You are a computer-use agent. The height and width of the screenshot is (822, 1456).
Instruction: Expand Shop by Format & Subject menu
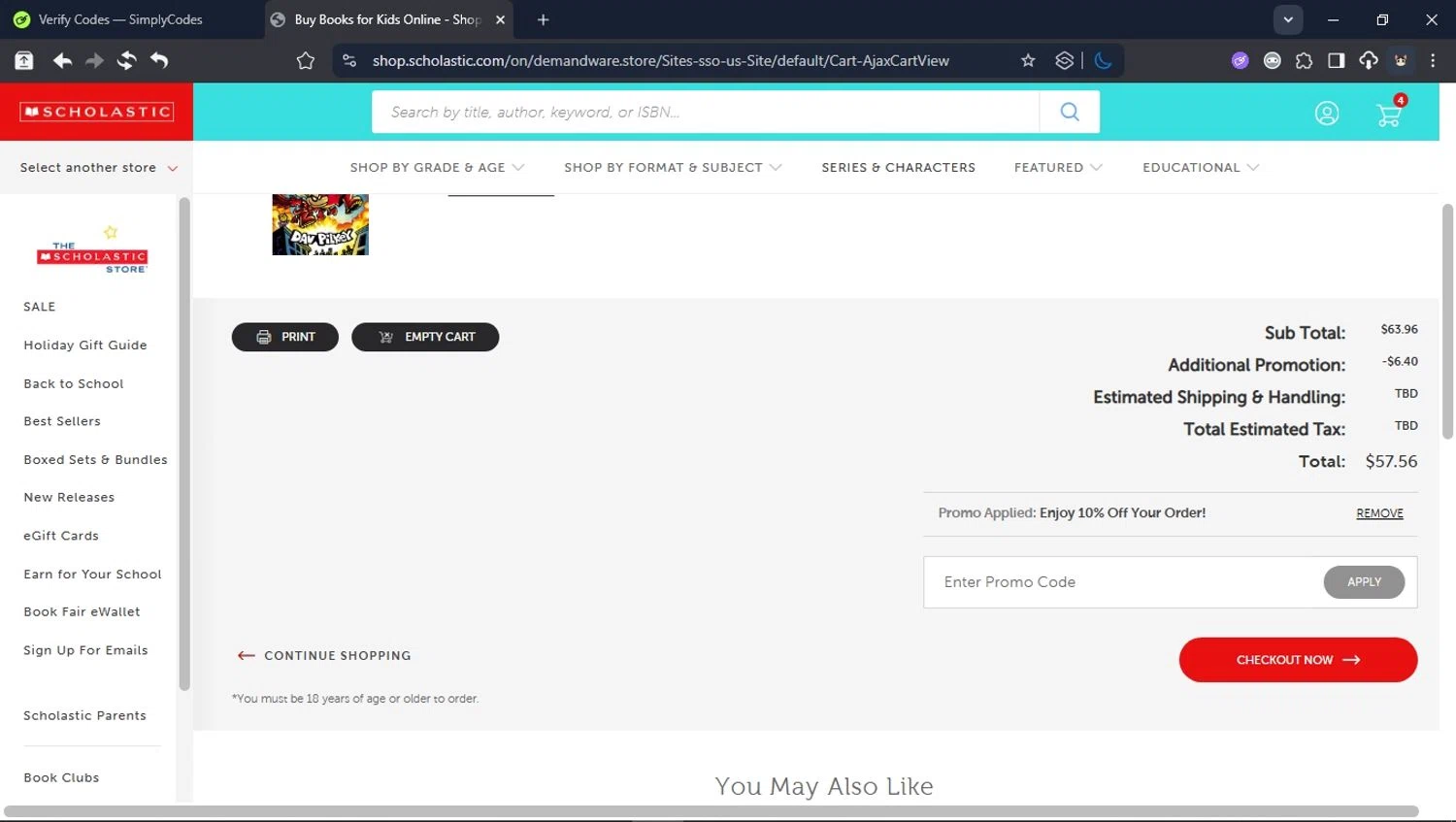pos(673,168)
